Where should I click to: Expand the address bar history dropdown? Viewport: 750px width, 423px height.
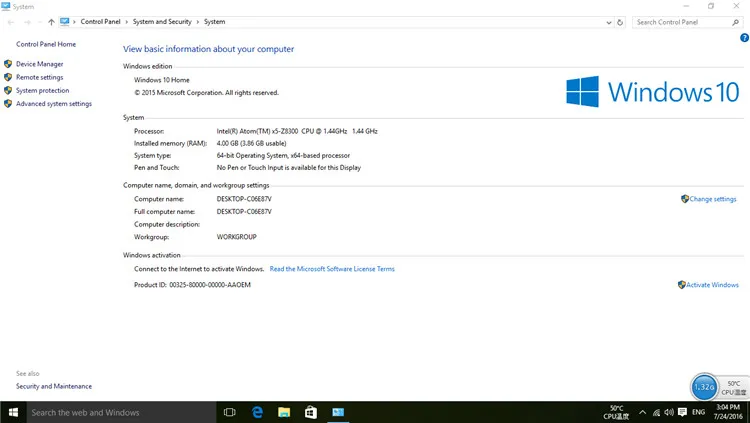tap(608, 22)
